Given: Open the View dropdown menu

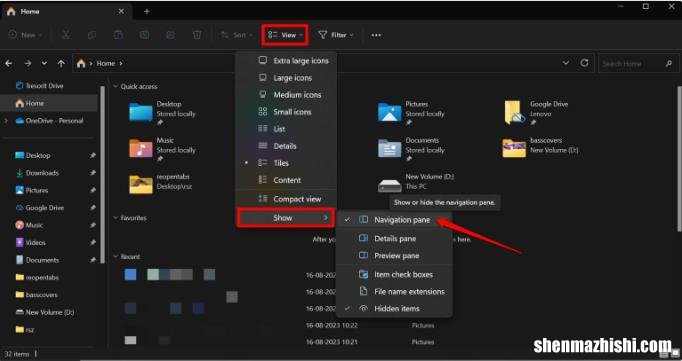Looking at the screenshot, I should pos(285,35).
